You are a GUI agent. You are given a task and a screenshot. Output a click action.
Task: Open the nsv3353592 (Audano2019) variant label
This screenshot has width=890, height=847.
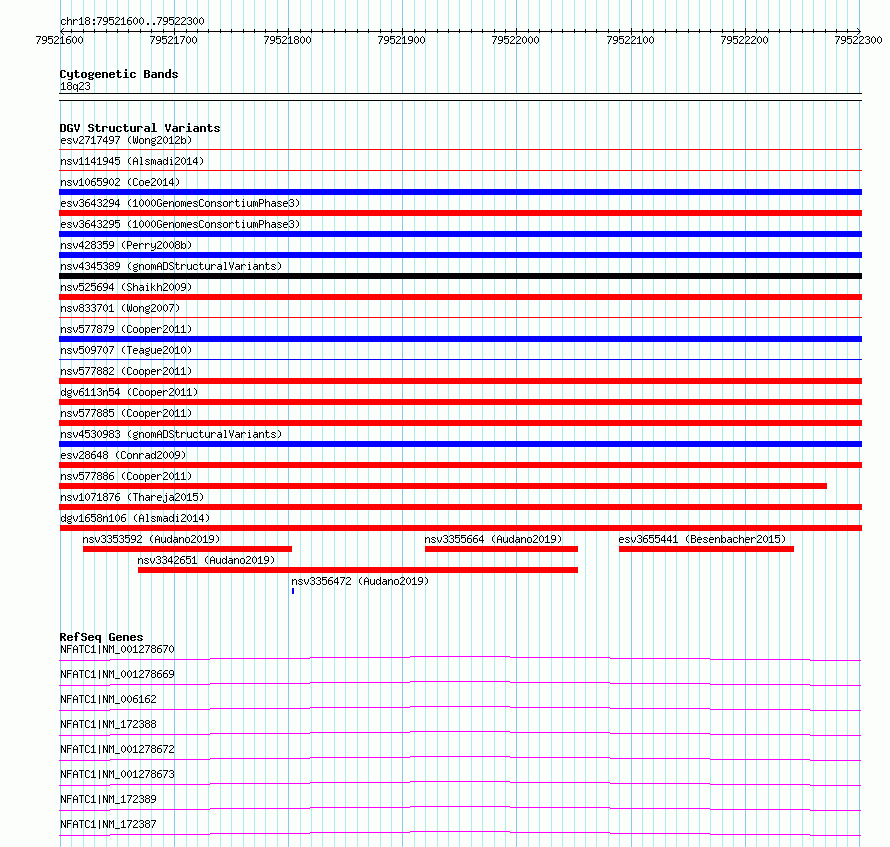coord(151,539)
